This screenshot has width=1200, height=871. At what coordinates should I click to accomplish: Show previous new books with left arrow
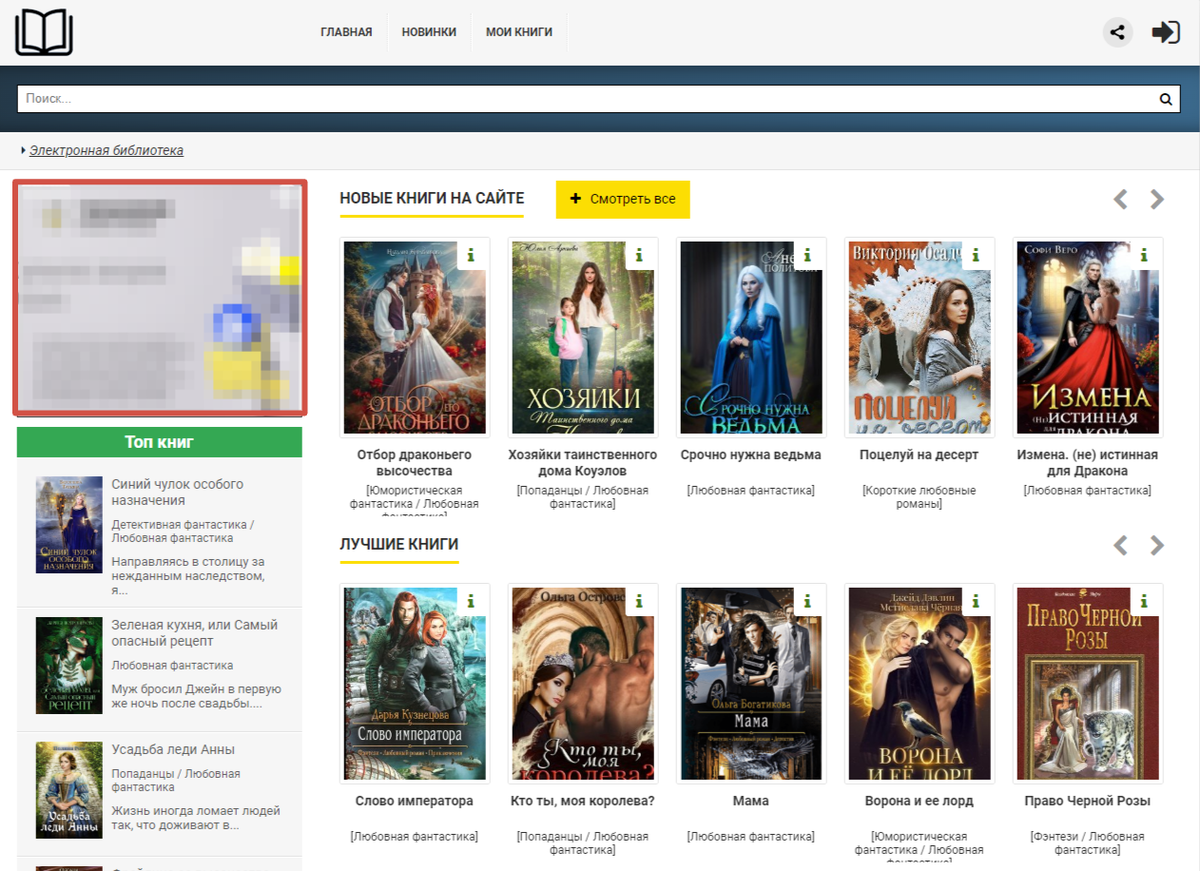click(x=1121, y=199)
